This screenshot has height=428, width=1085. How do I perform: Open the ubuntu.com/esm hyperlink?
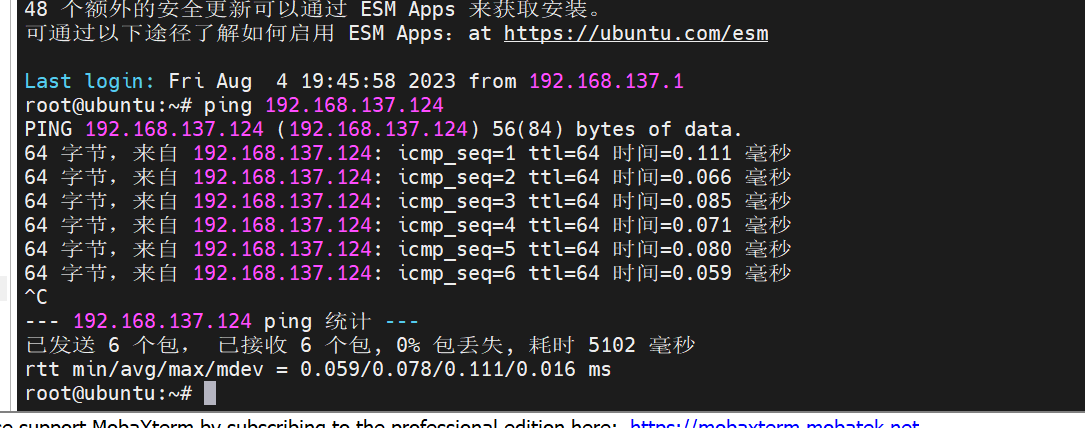pos(635,33)
